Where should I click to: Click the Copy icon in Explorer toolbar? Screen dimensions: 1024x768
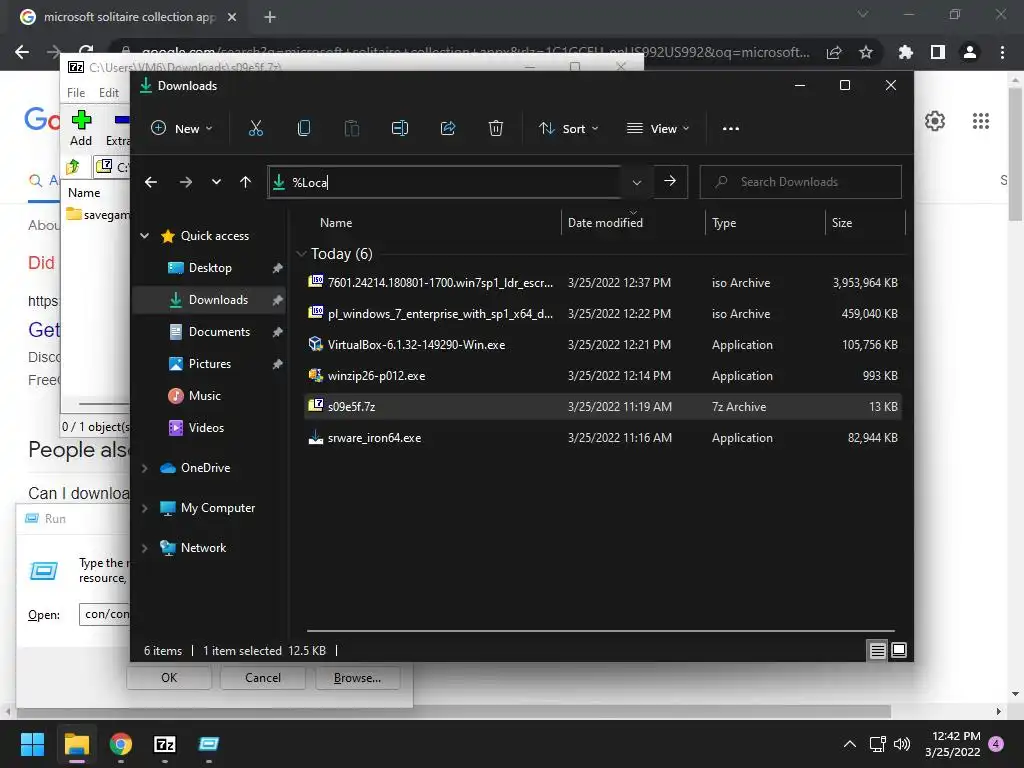(x=304, y=129)
